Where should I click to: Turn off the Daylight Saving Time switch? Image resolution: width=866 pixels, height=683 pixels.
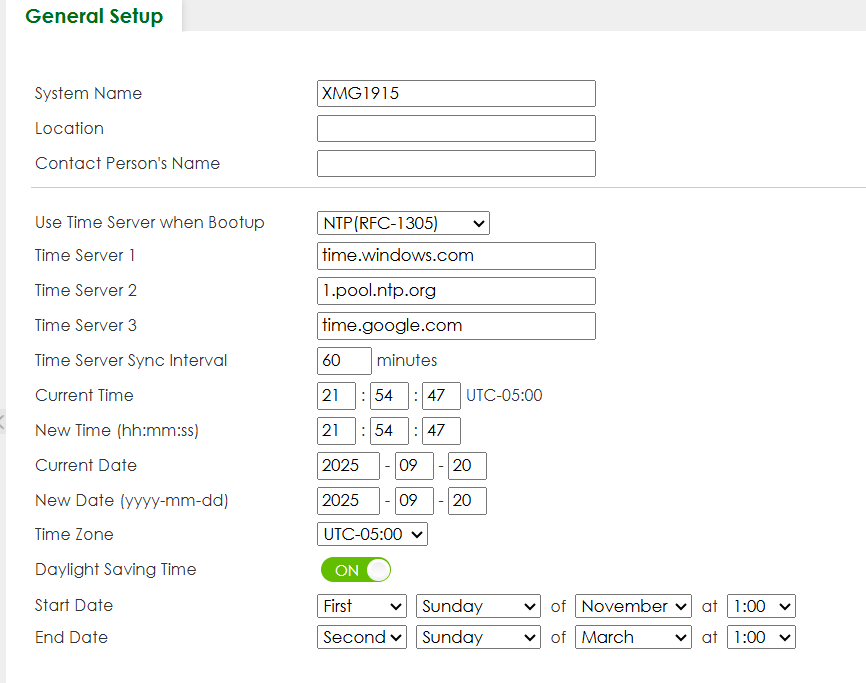[x=356, y=570]
